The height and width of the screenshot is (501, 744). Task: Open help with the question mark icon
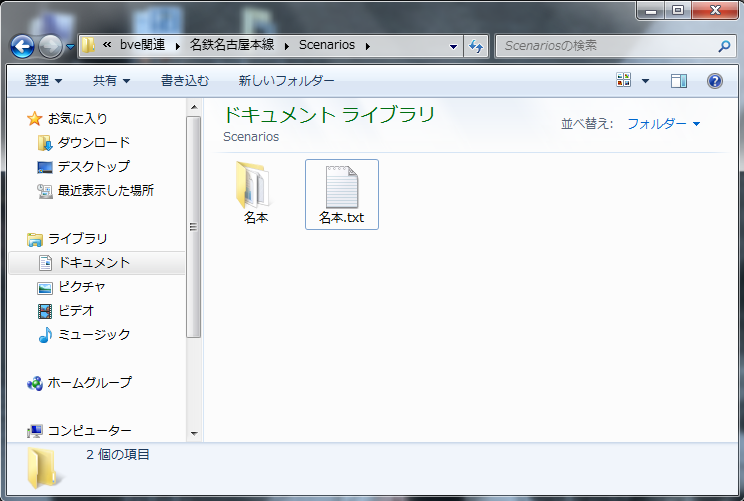pos(715,81)
